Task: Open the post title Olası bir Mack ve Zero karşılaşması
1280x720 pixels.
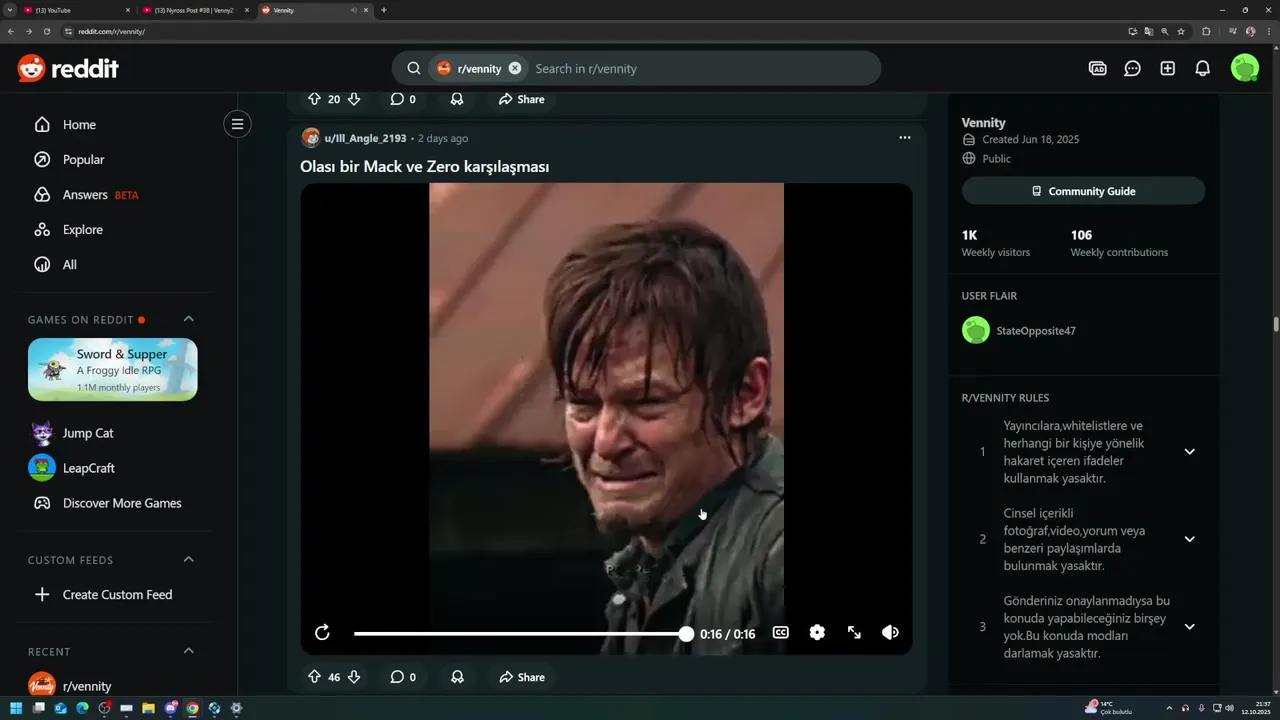Action: coord(424,166)
